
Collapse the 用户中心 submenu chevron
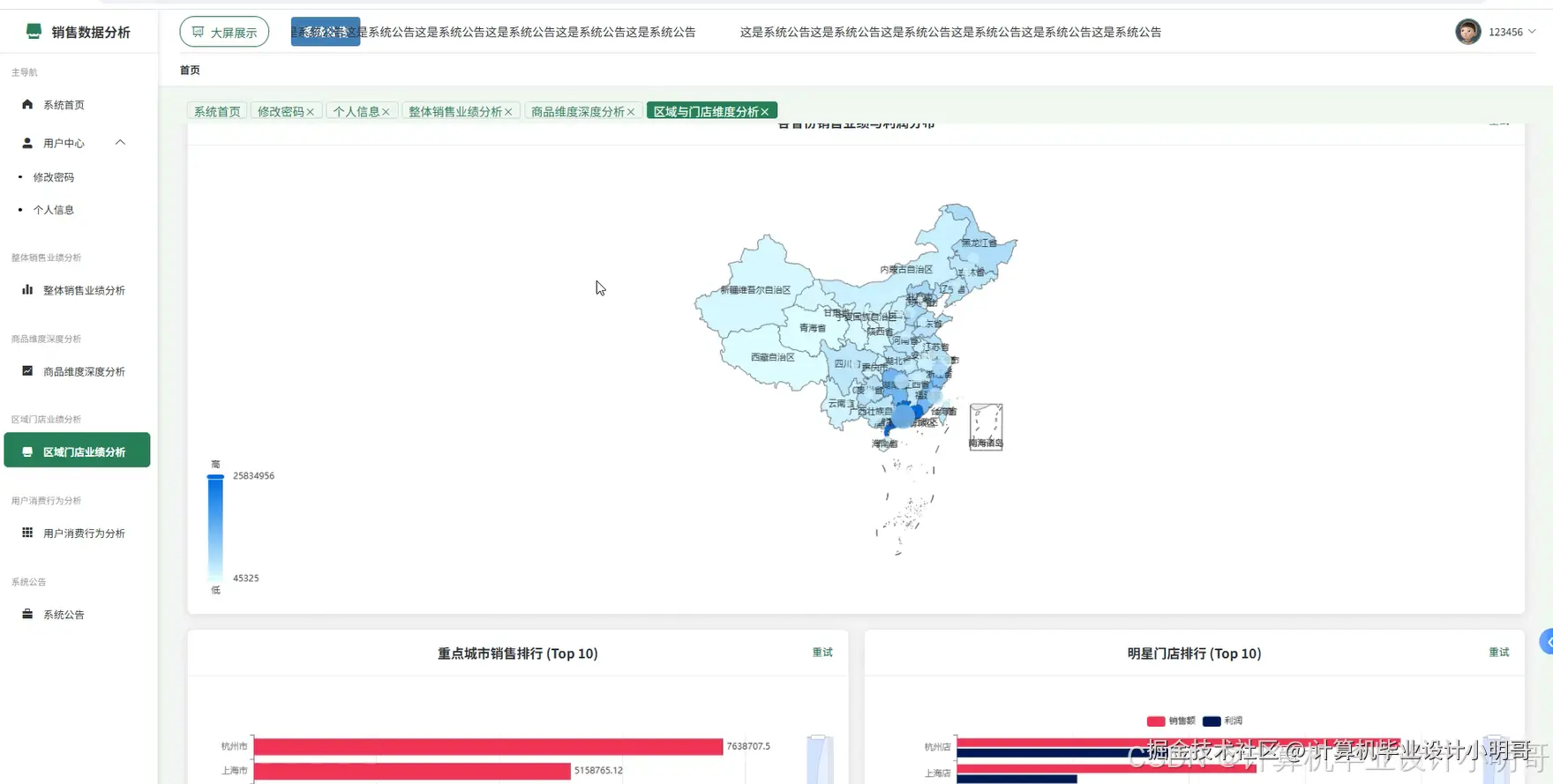pos(120,143)
